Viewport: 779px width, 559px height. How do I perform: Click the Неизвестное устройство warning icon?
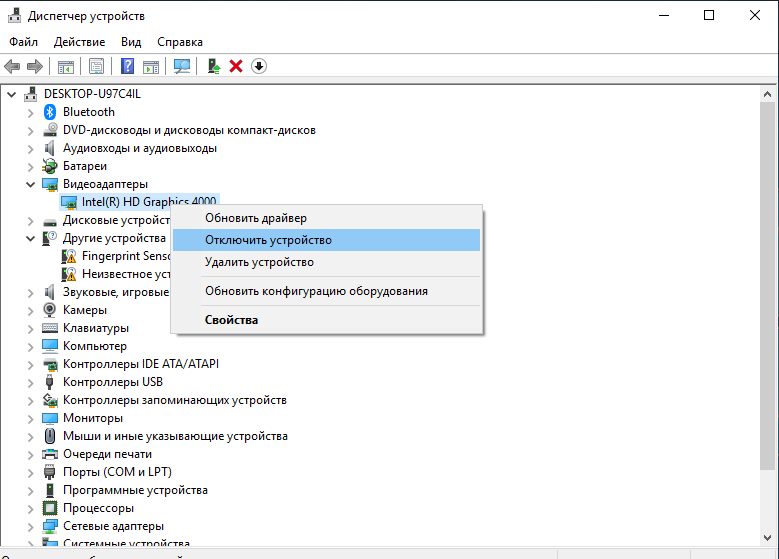tap(69, 274)
